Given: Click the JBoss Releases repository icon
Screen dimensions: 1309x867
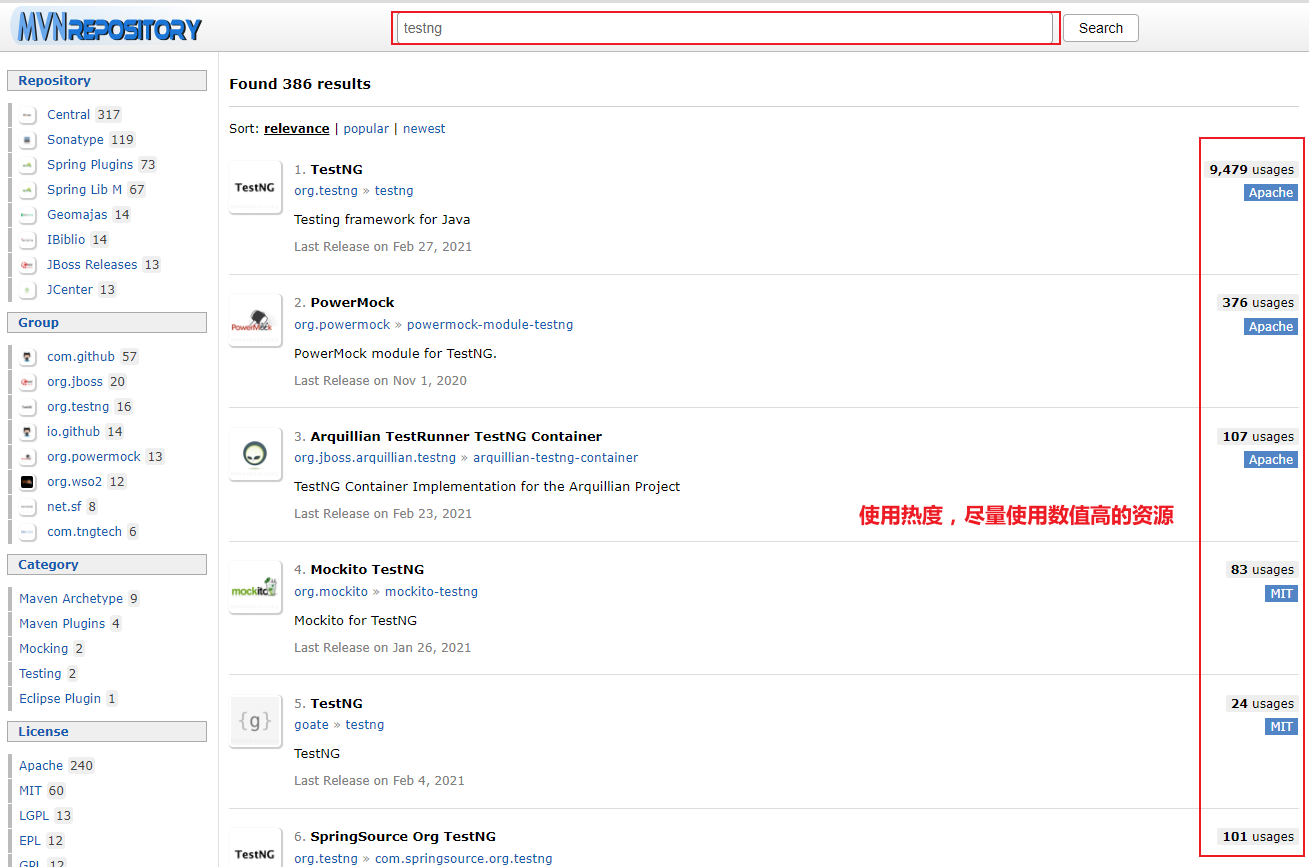Looking at the screenshot, I should coord(28,265).
